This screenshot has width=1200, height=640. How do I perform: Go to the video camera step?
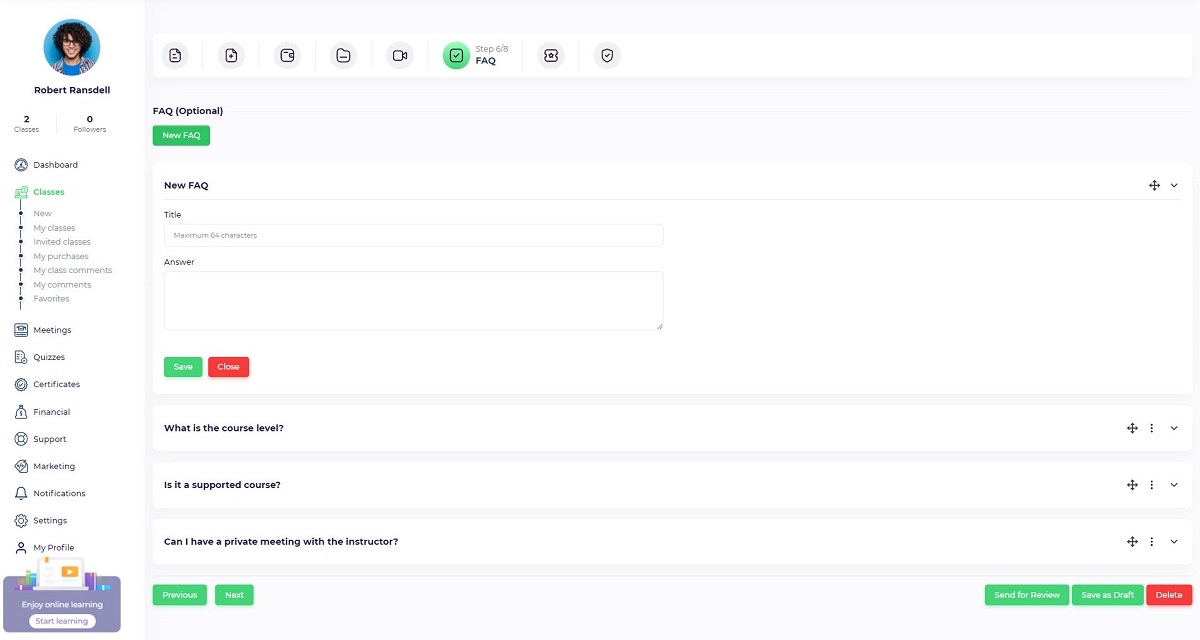point(400,56)
